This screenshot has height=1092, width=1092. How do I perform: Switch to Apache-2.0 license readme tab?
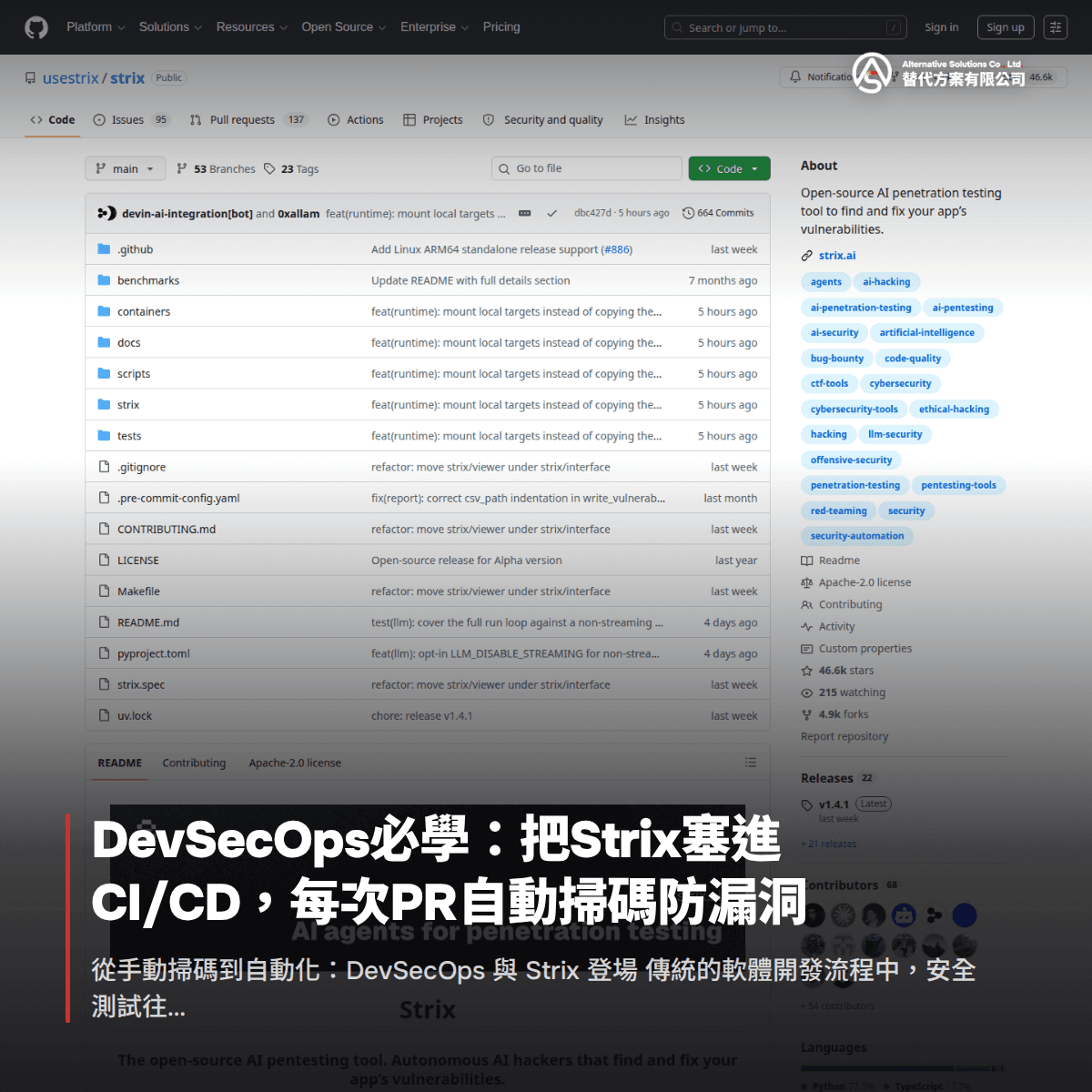pyautogui.click(x=295, y=763)
